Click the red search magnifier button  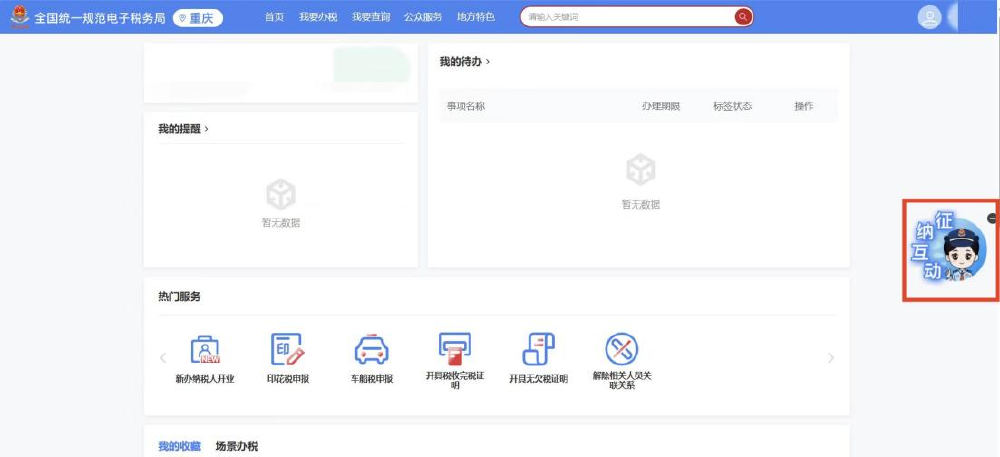(742, 17)
